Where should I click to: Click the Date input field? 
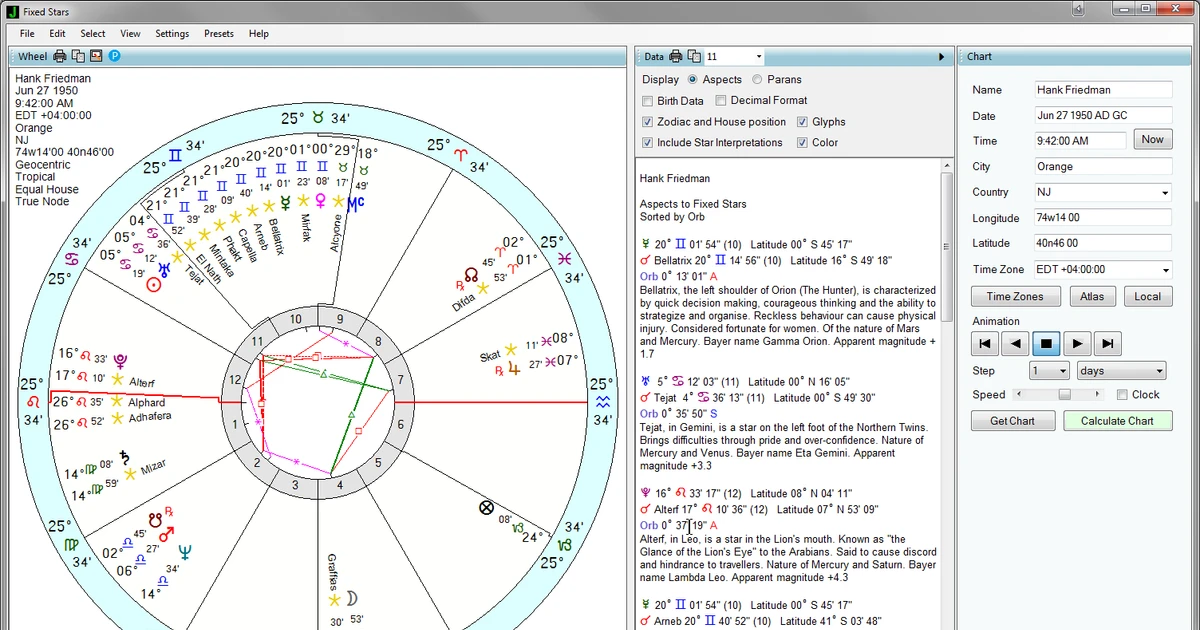1103,115
